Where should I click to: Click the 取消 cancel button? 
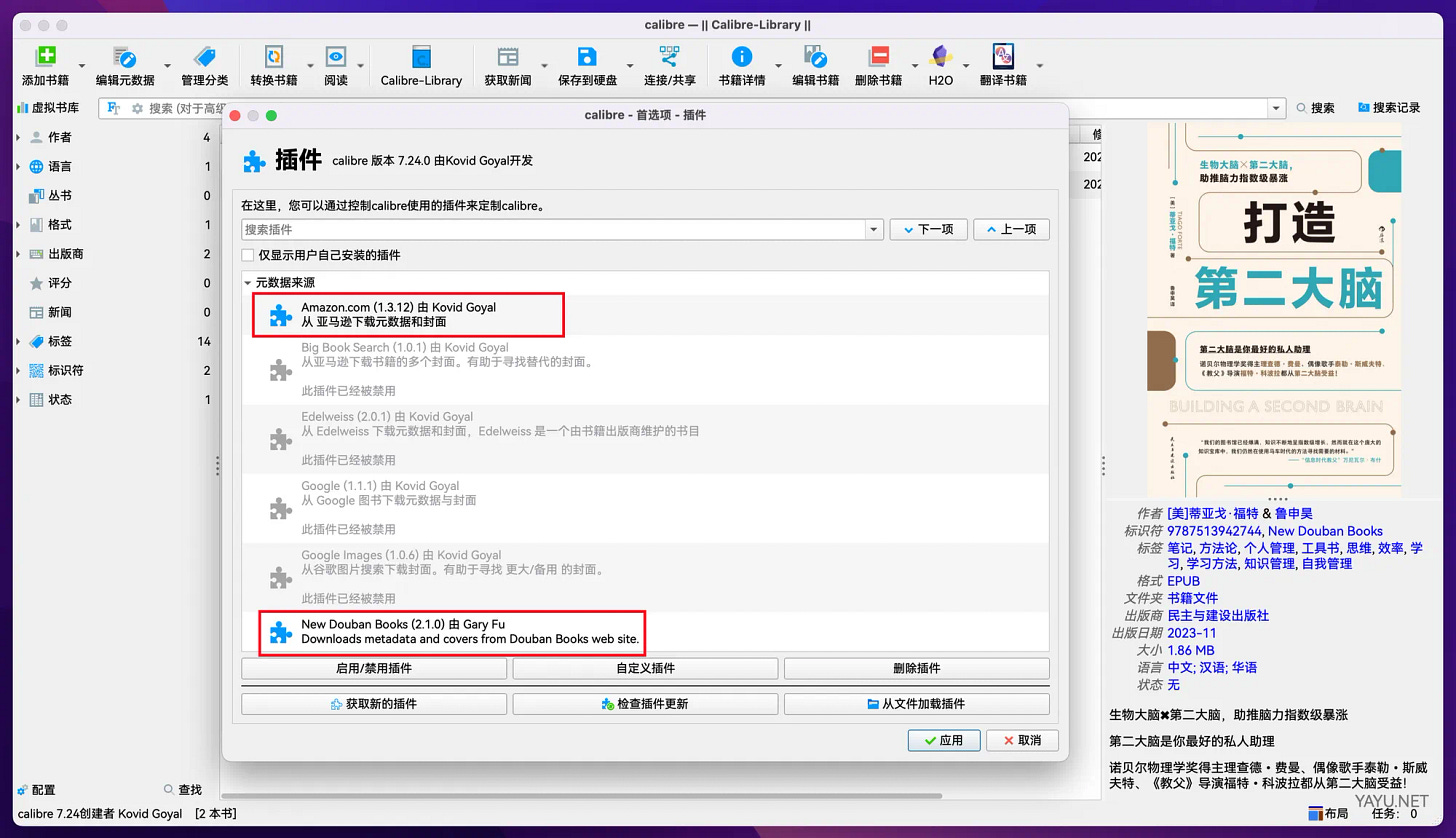[x=1021, y=740]
